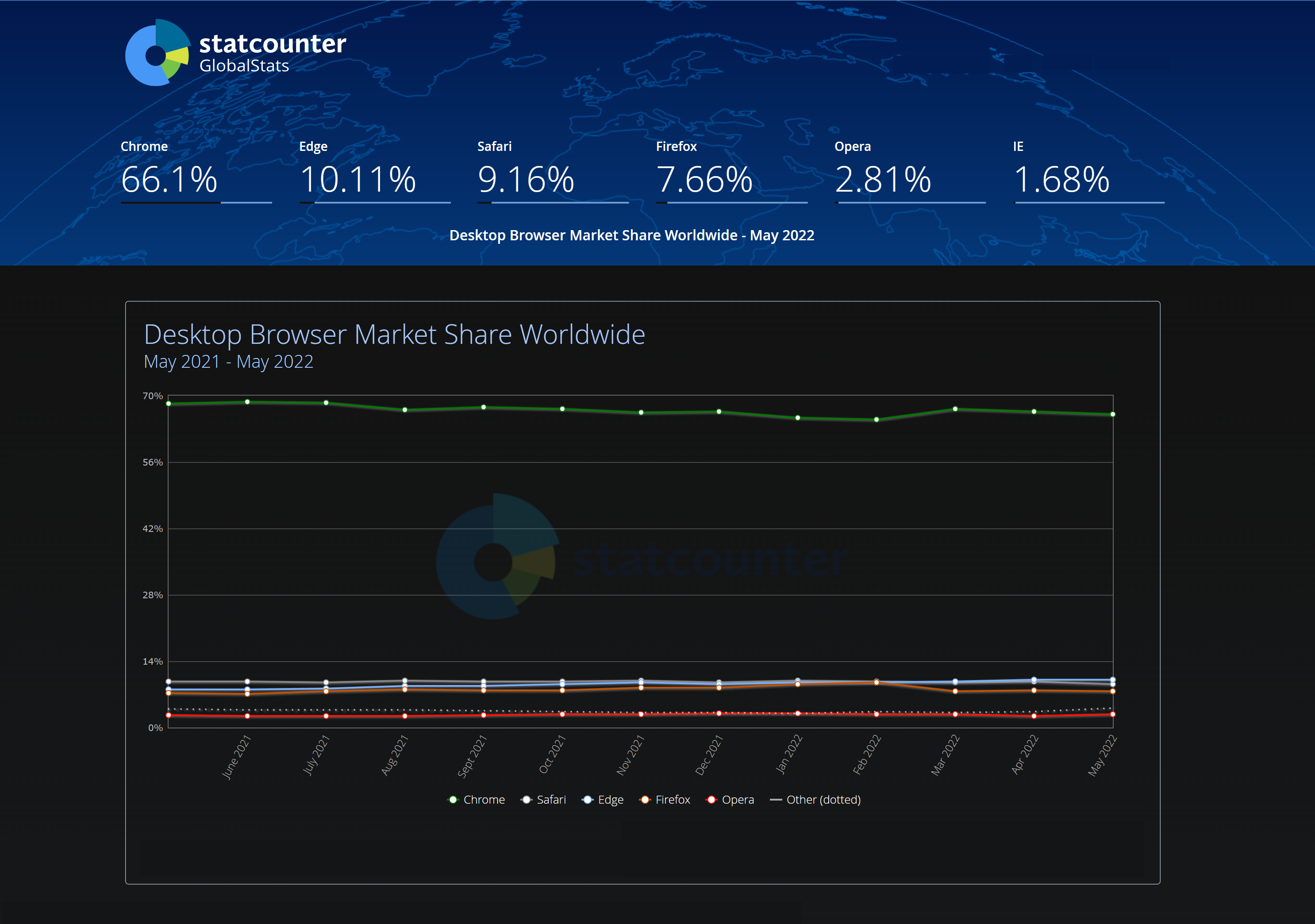This screenshot has width=1315, height=924.
Task: Click Chrome data point at Mar 2022
Action: pyautogui.click(x=955, y=409)
